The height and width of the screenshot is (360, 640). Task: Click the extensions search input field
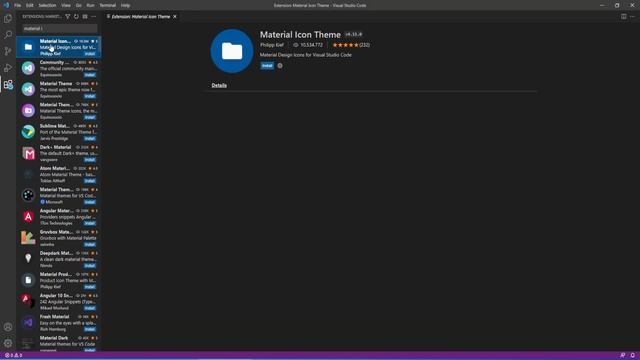click(x=60, y=29)
